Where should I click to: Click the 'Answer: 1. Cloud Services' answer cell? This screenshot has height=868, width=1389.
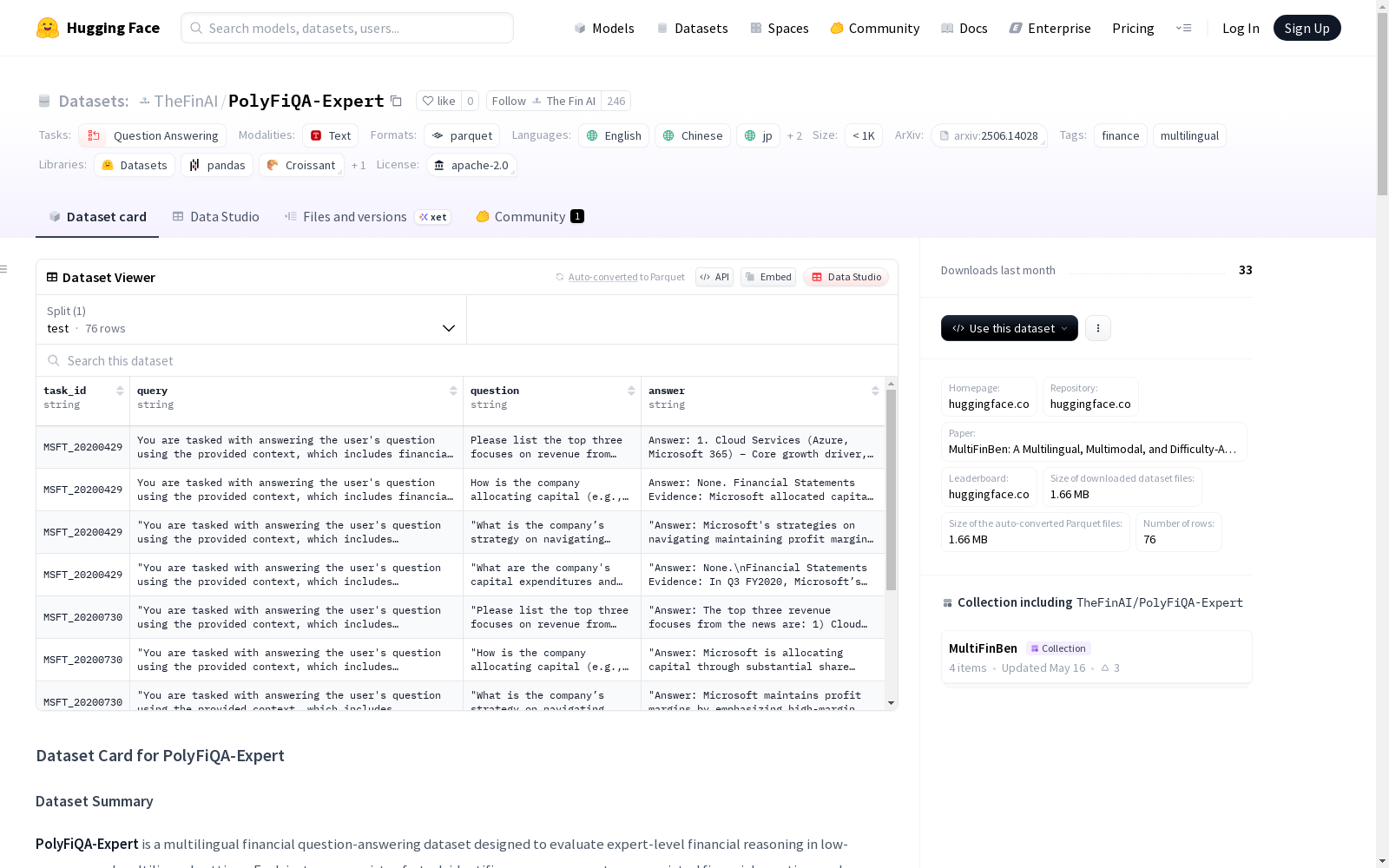[x=763, y=447]
